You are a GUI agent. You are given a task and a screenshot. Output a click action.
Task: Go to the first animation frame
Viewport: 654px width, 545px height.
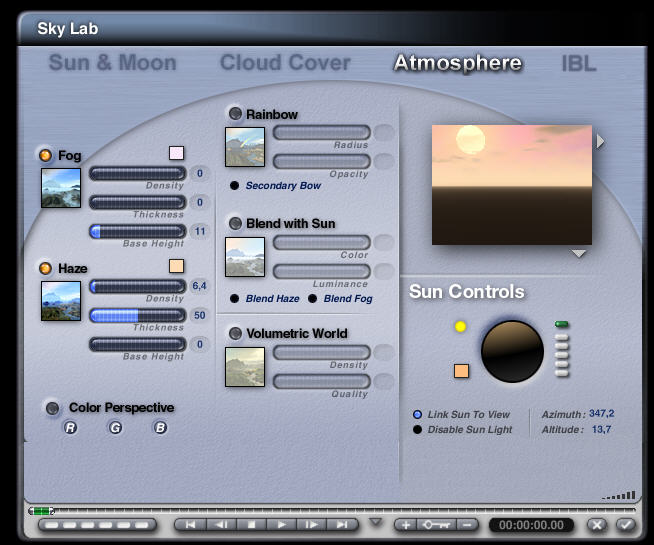191,525
